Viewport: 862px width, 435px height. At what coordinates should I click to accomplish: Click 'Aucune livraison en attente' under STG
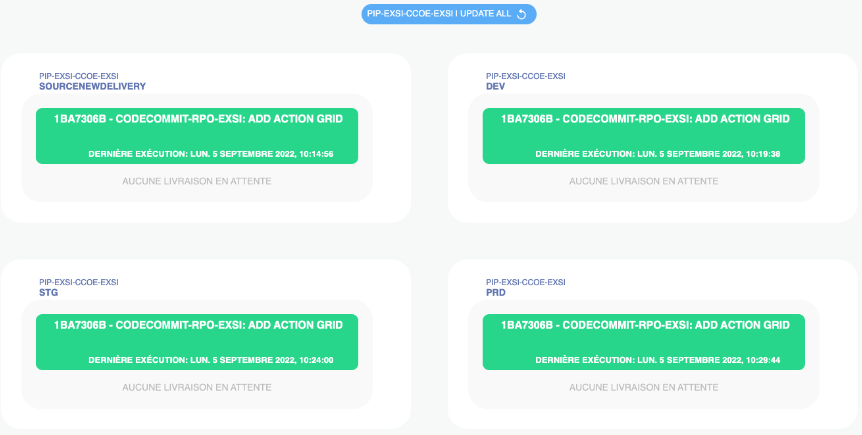pyautogui.click(x=197, y=387)
